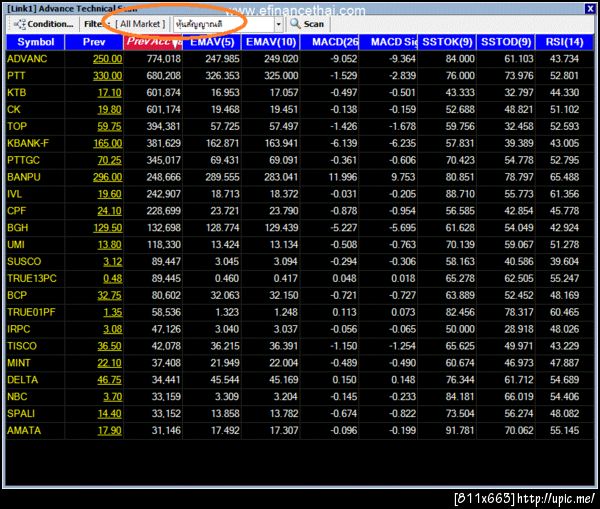
Task: Click the Scan magnifier icon
Action: point(295,24)
